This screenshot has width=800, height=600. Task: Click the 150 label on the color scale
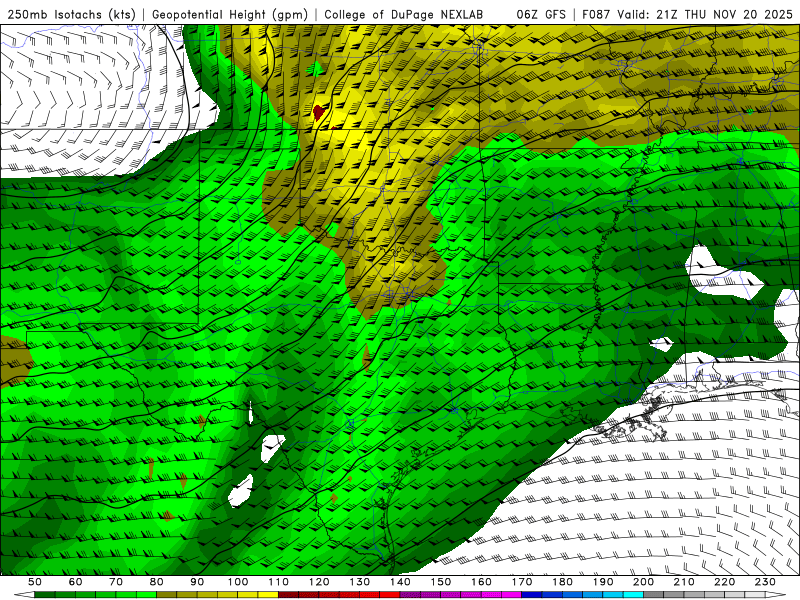tap(440, 582)
